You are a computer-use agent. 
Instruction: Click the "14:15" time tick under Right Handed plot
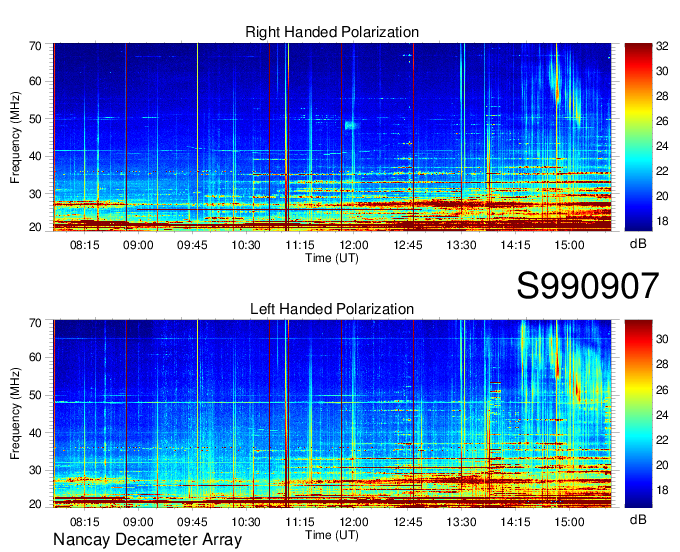pos(515,245)
